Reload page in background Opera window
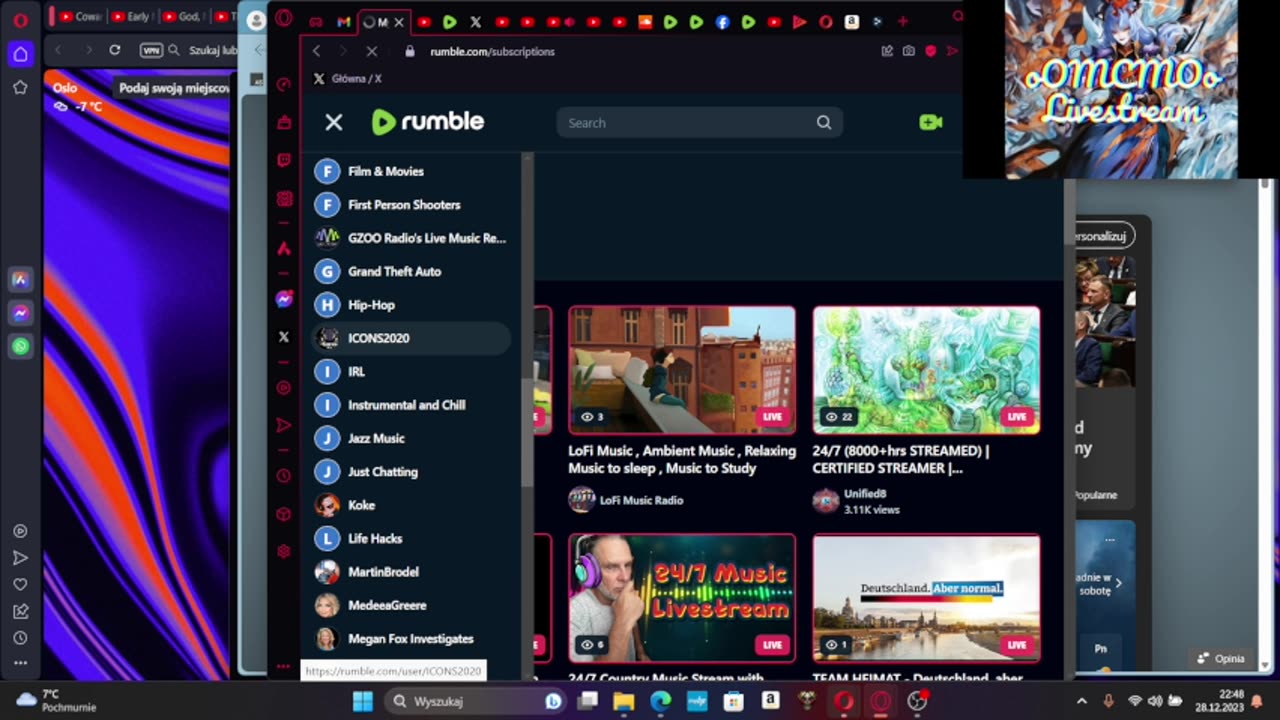The image size is (1280, 720). coord(115,50)
